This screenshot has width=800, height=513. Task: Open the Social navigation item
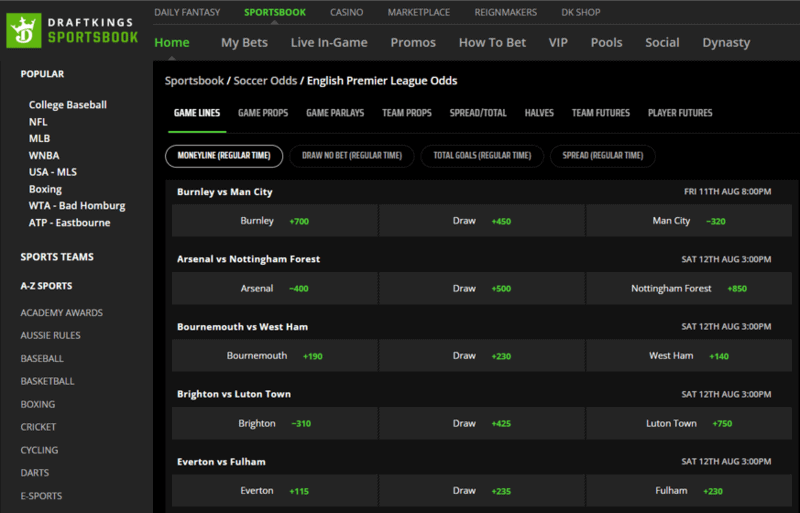662,42
